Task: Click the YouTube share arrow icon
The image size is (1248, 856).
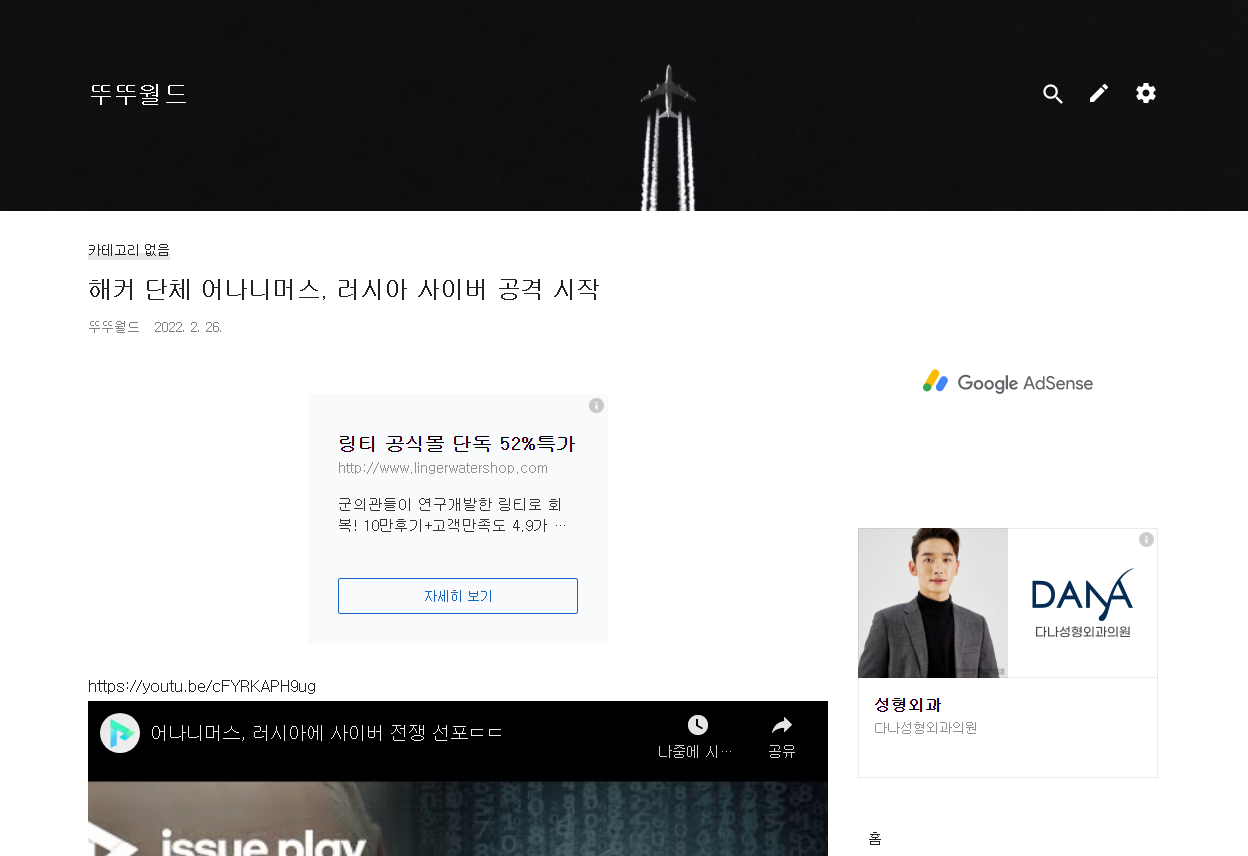Action: pyautogui.click(x=782, y=725)
